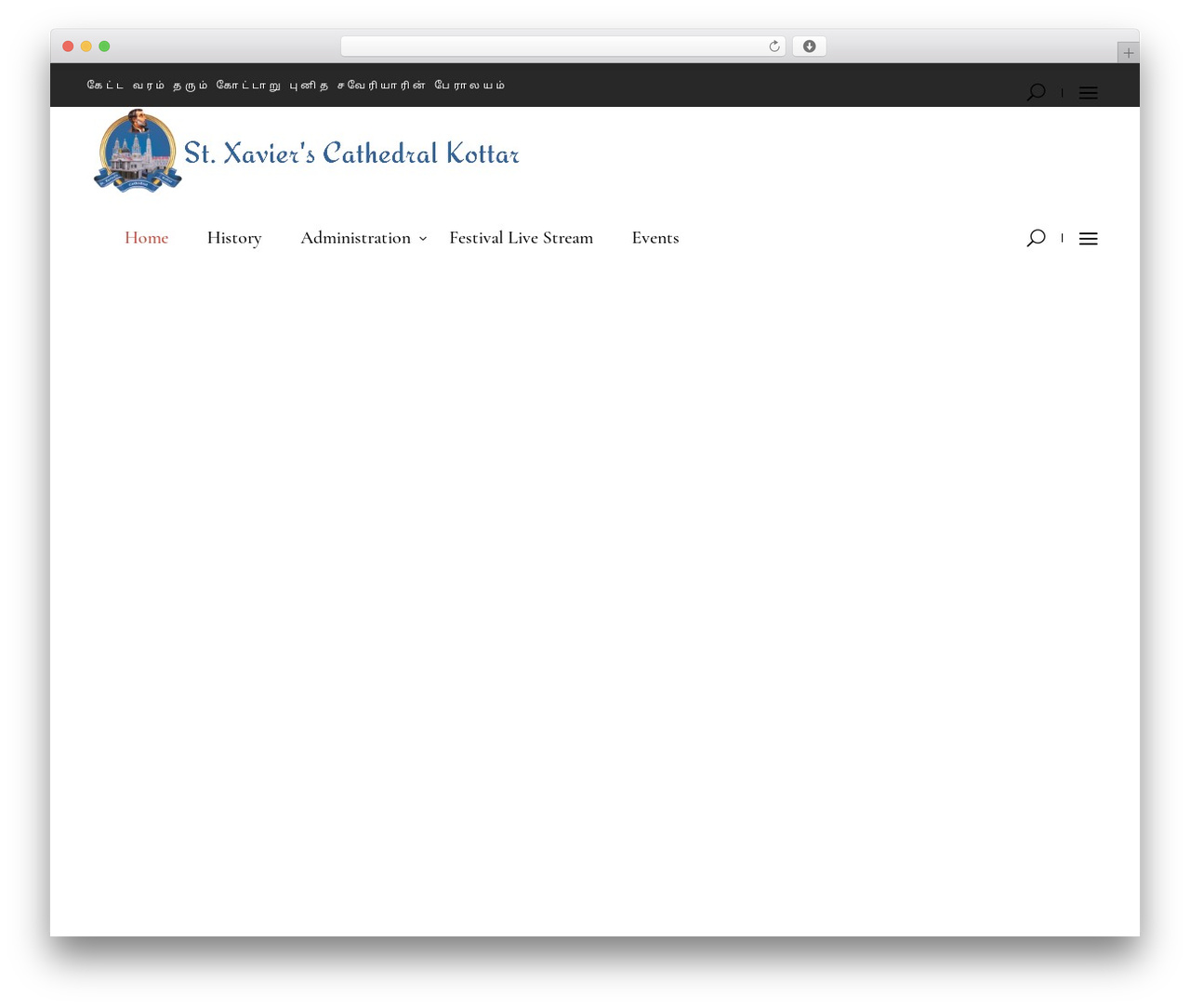1190x1008 pixels.
Task: Click the St. Xavier's Cathedral Kottar title
Action: 351,153
